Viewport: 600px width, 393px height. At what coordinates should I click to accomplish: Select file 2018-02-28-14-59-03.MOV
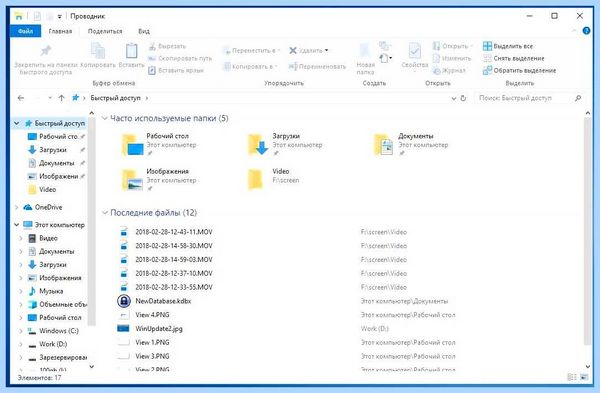pyautogui.click(x=174, y=260)
